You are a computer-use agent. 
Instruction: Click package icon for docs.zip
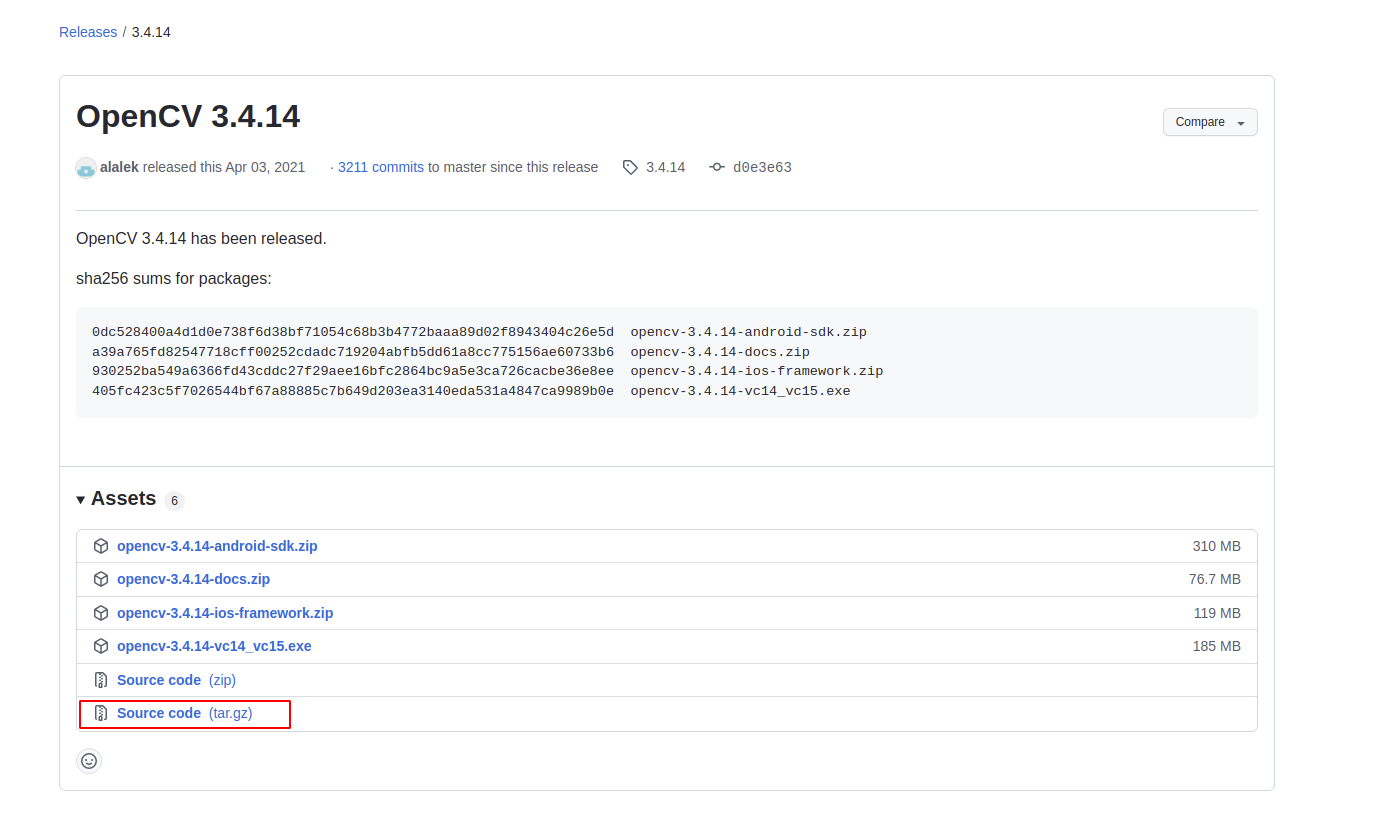101,579
